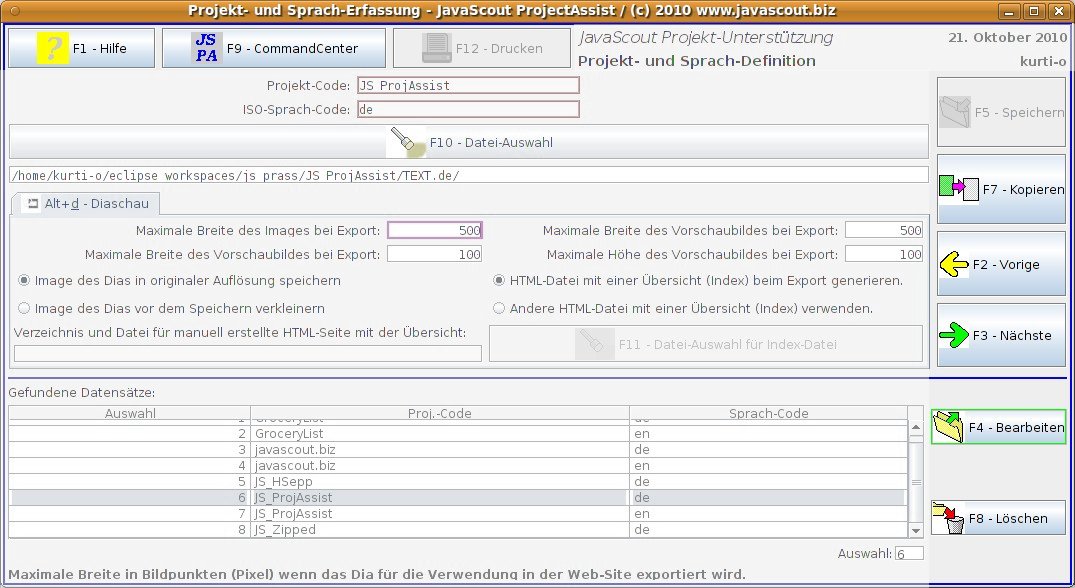Click the F4 Bearbeiten folder icon

click(x=947, y=427)
